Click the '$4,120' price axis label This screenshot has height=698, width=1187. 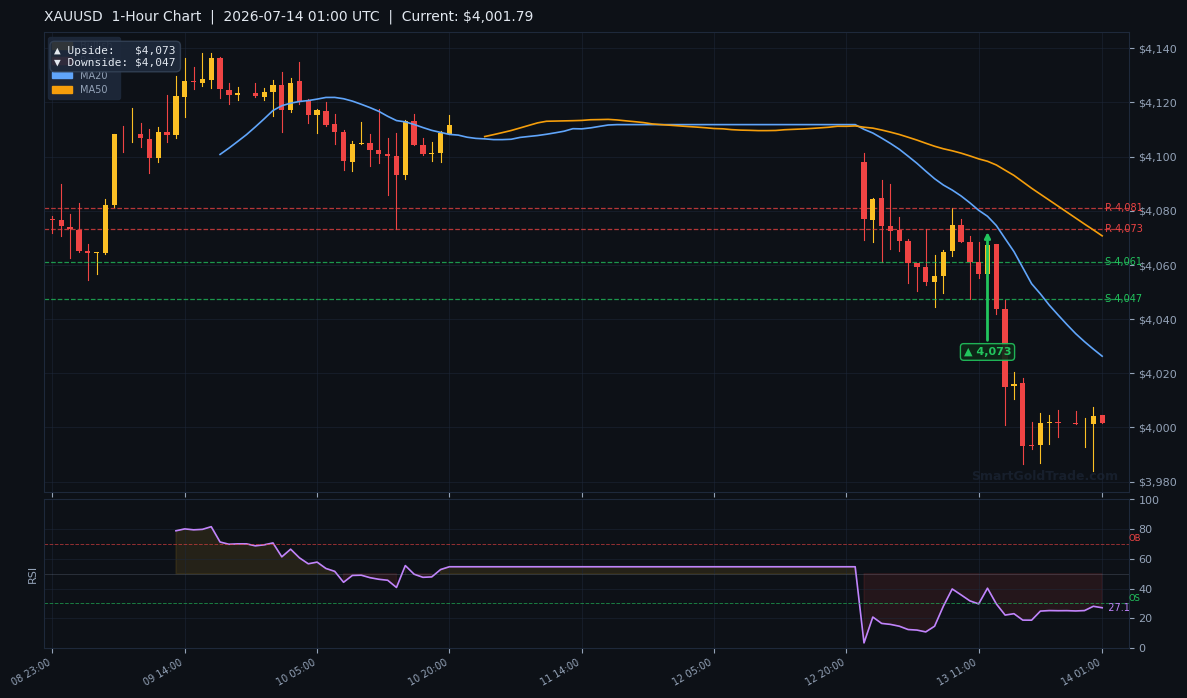[x=1157, y=103]
